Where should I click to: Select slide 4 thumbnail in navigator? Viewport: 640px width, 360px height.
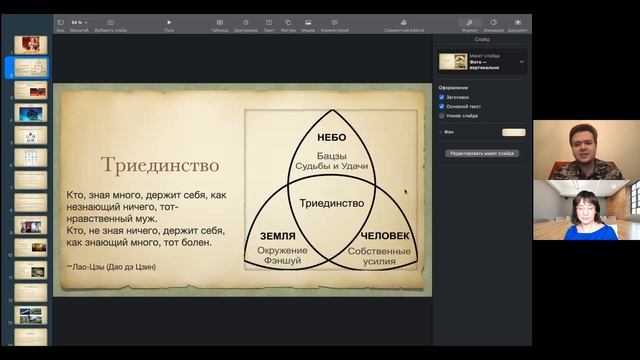tap(31, 113)
